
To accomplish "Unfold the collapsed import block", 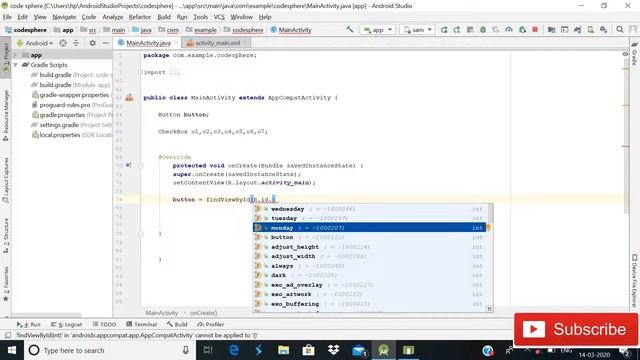I will [x=140, y=72].
